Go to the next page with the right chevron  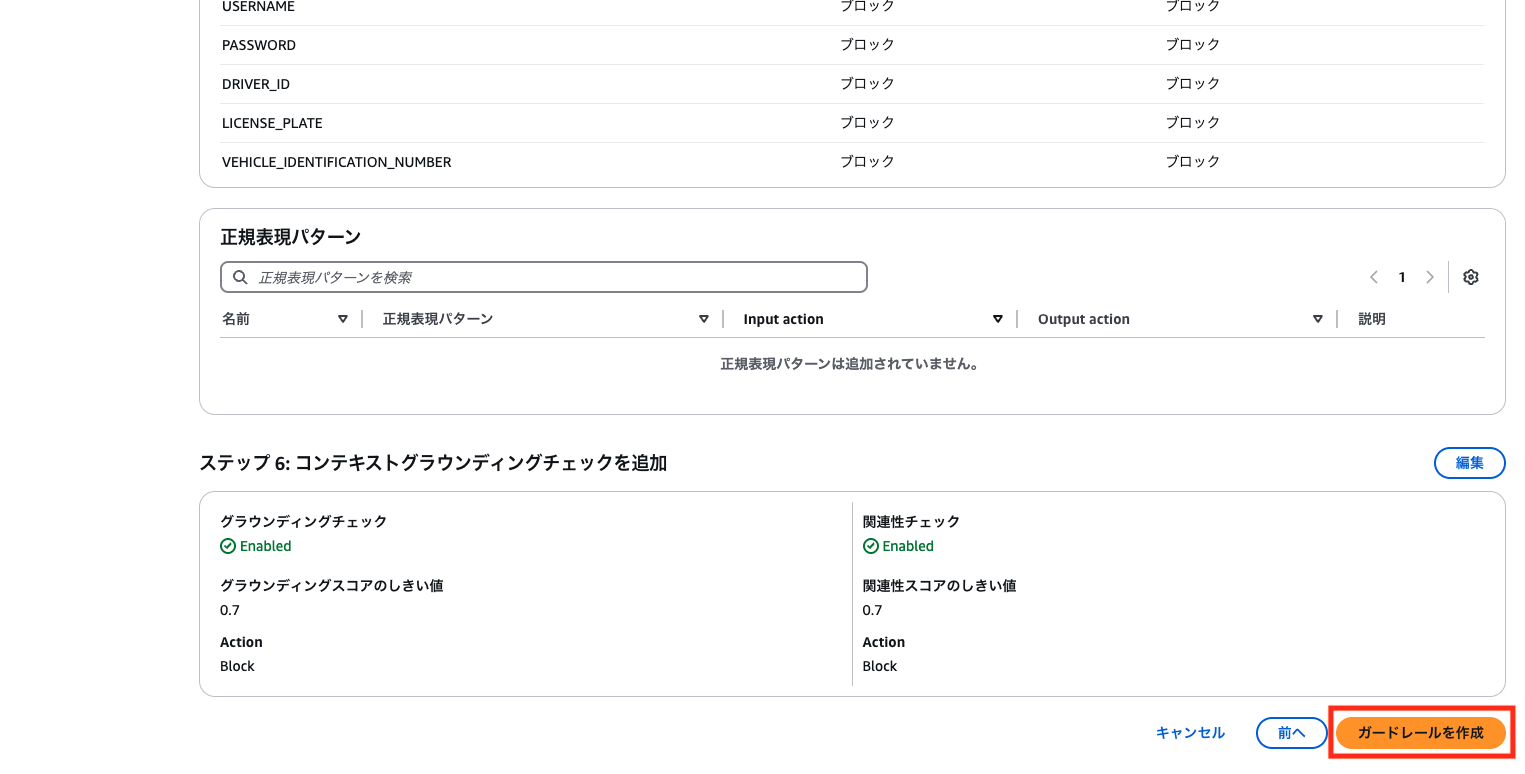1430,277
